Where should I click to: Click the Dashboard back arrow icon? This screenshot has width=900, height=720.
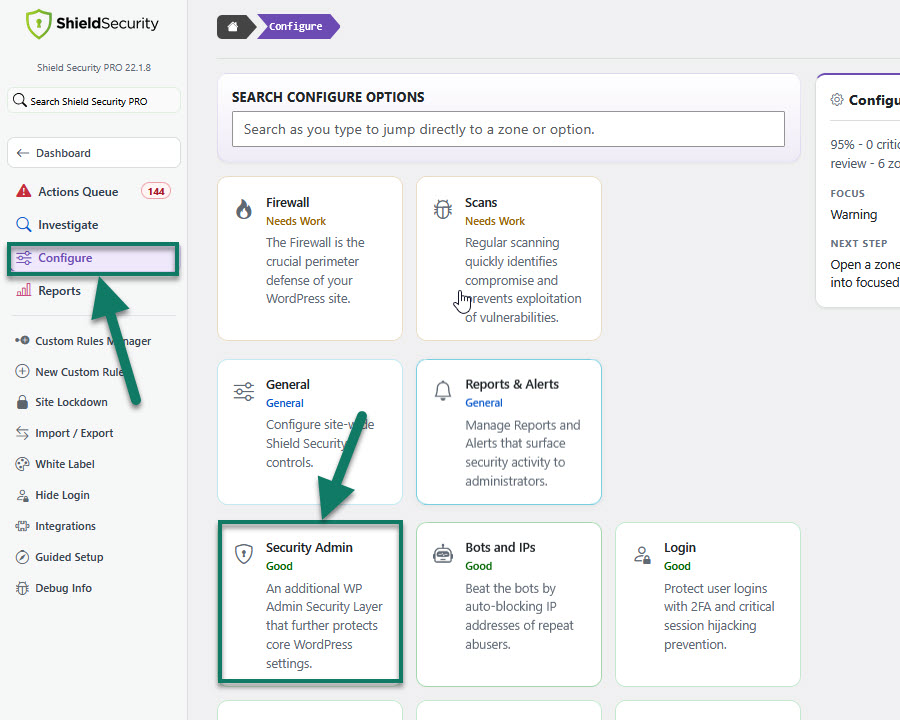pyautogui.click(x=23, y=153)
